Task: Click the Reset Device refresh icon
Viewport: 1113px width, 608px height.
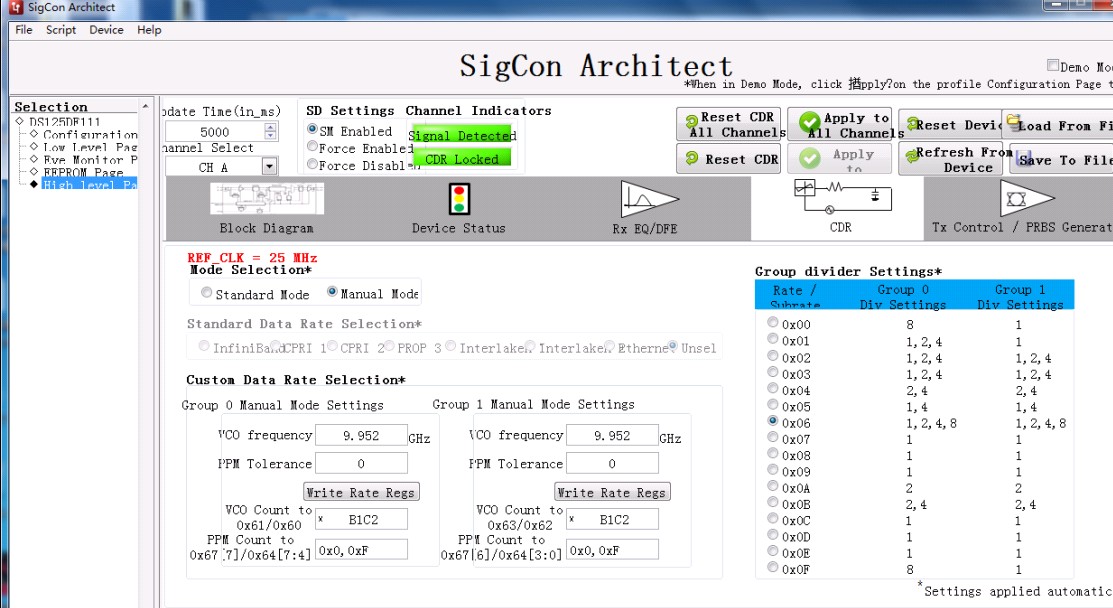Action: tap(913, 124)
